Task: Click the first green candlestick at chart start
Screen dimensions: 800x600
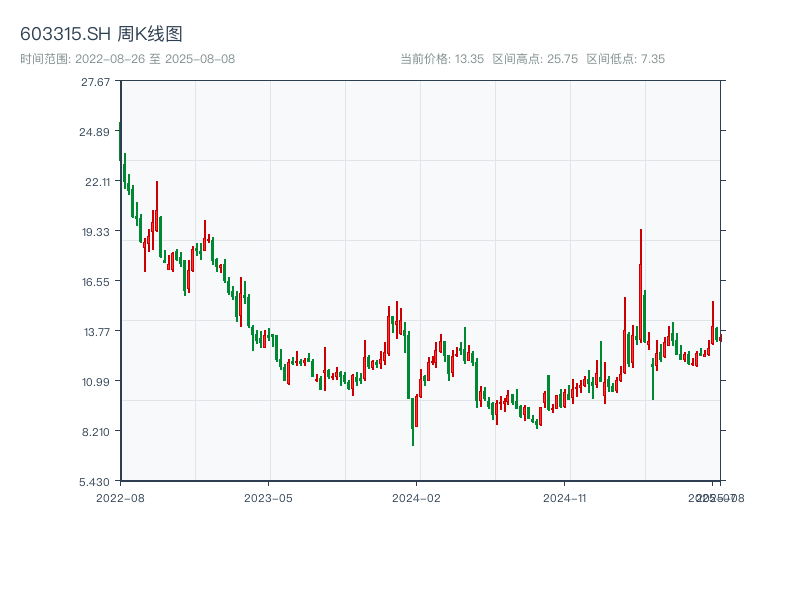Action: click(x=120, y=141)
